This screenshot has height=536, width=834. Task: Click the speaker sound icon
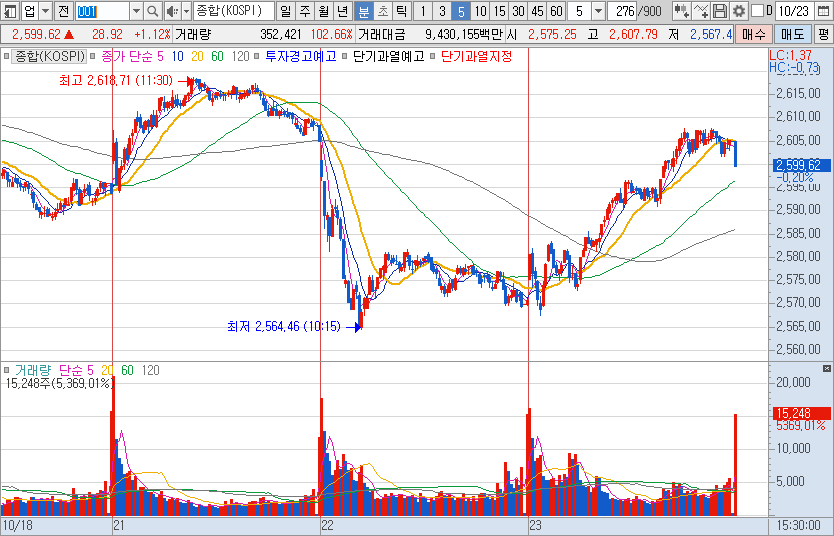(x=172, y=11)
